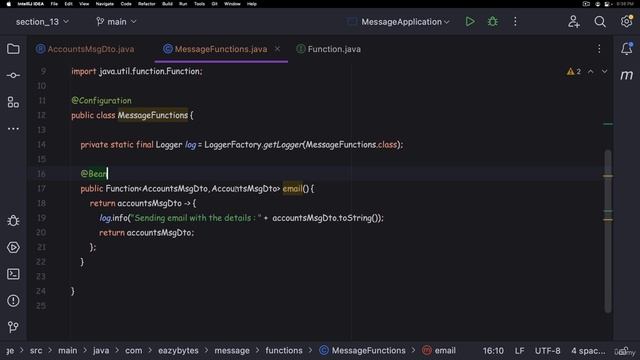Click eazybytes in the breadcrumb bar
The width and height of the screenshot is (640, 360).
tap(178, 351)
